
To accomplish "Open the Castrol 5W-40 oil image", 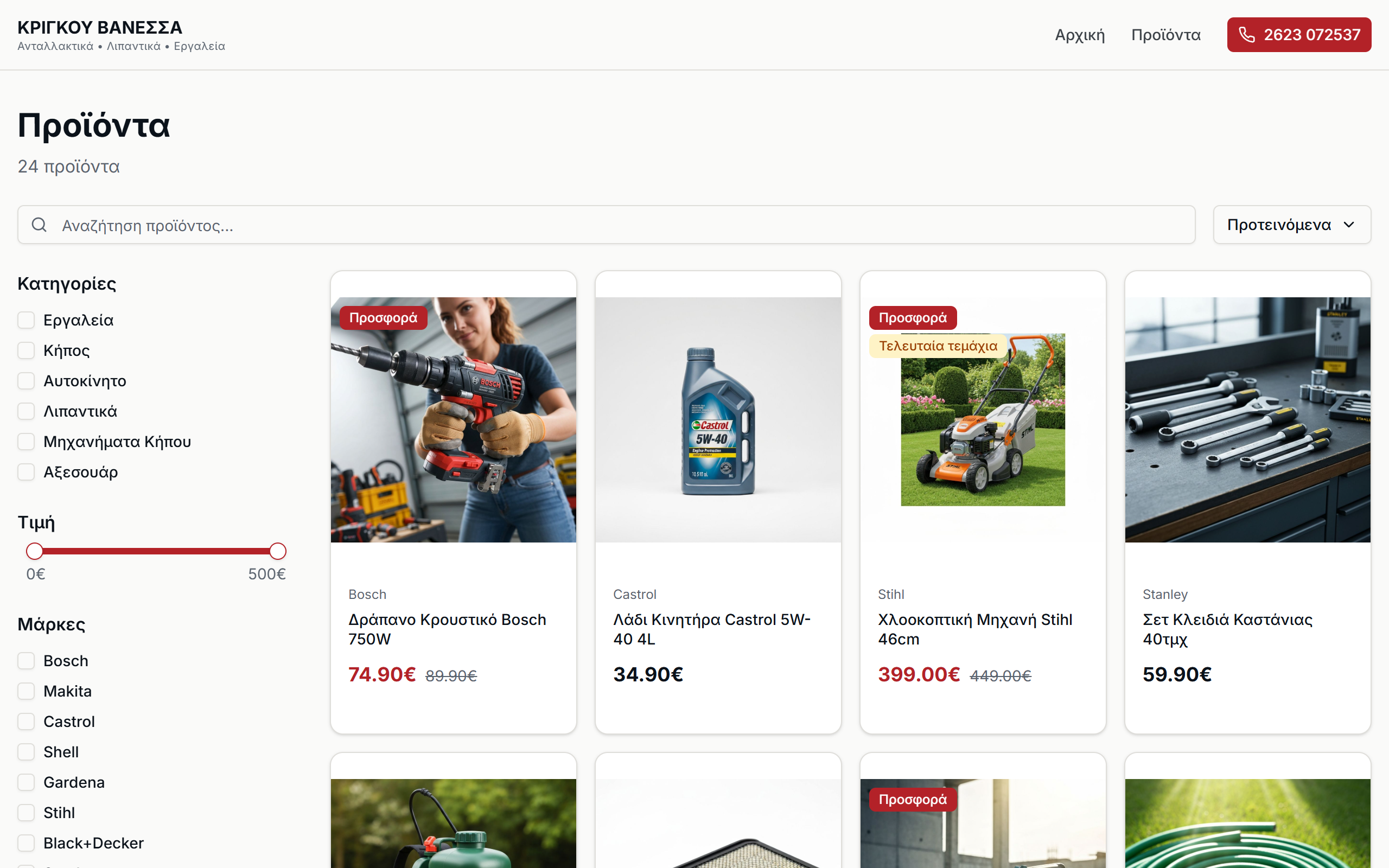I will click(x=718, y=420).
